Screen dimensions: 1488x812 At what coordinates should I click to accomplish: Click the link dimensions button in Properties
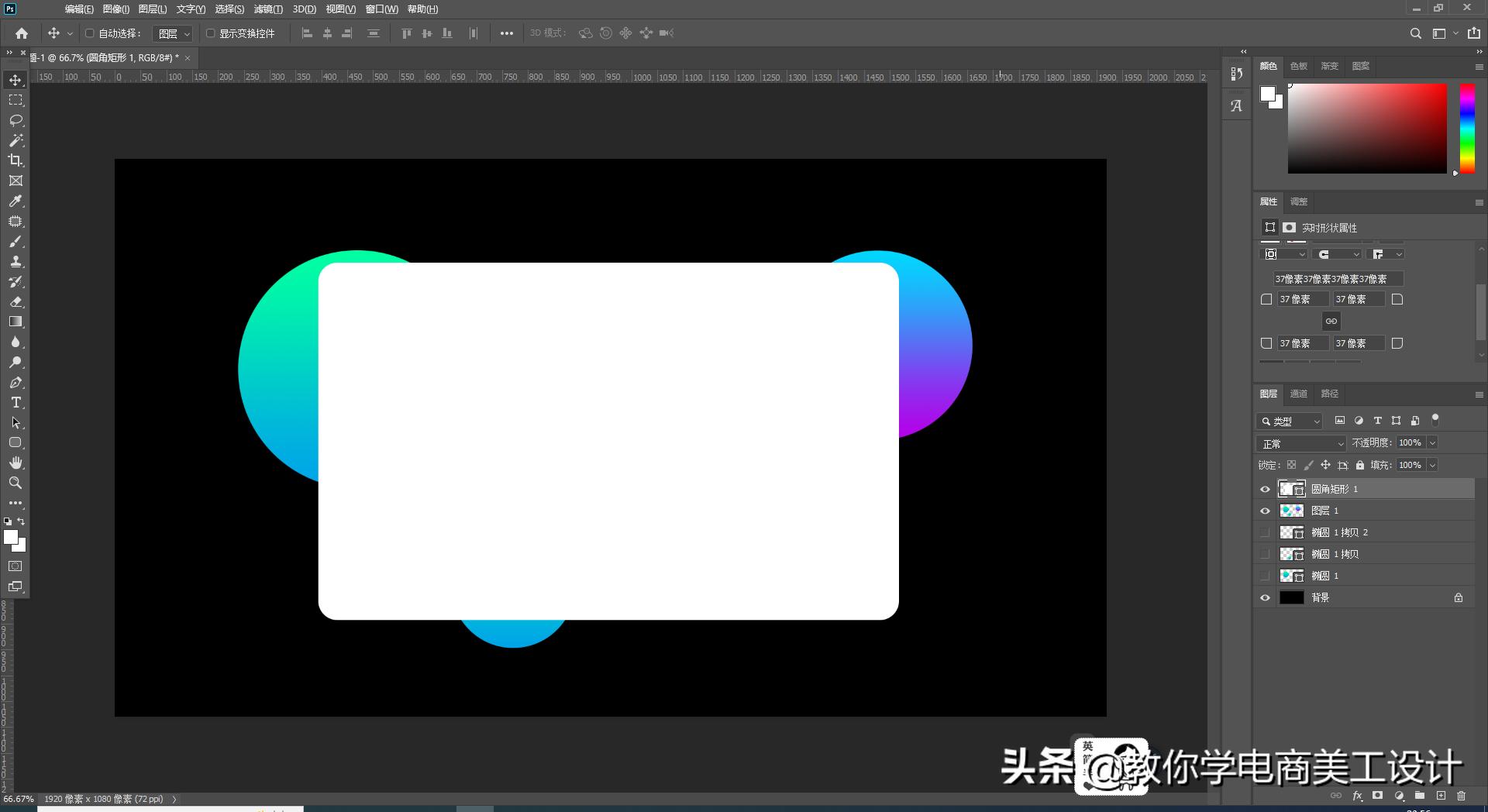pos(1331,321)
